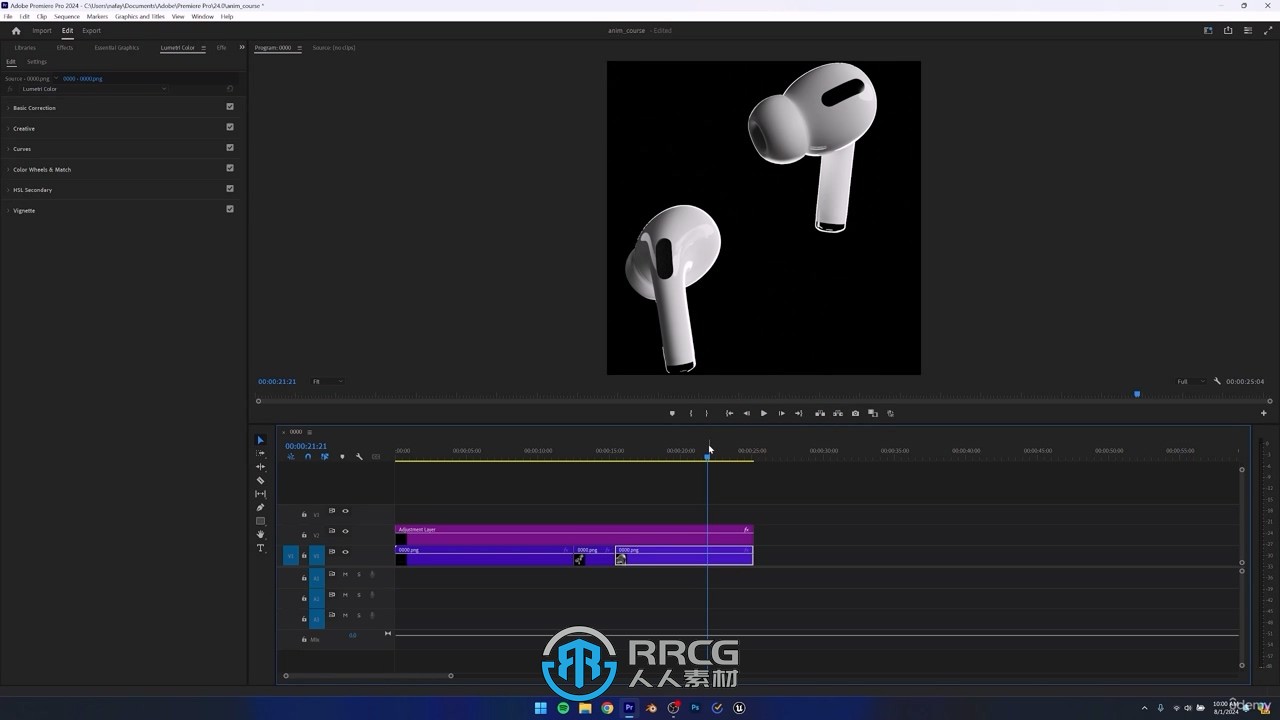This screenshot has width=1280, height=720.
Task: Select the Ripple Edit tool
Action: point(261,467)
